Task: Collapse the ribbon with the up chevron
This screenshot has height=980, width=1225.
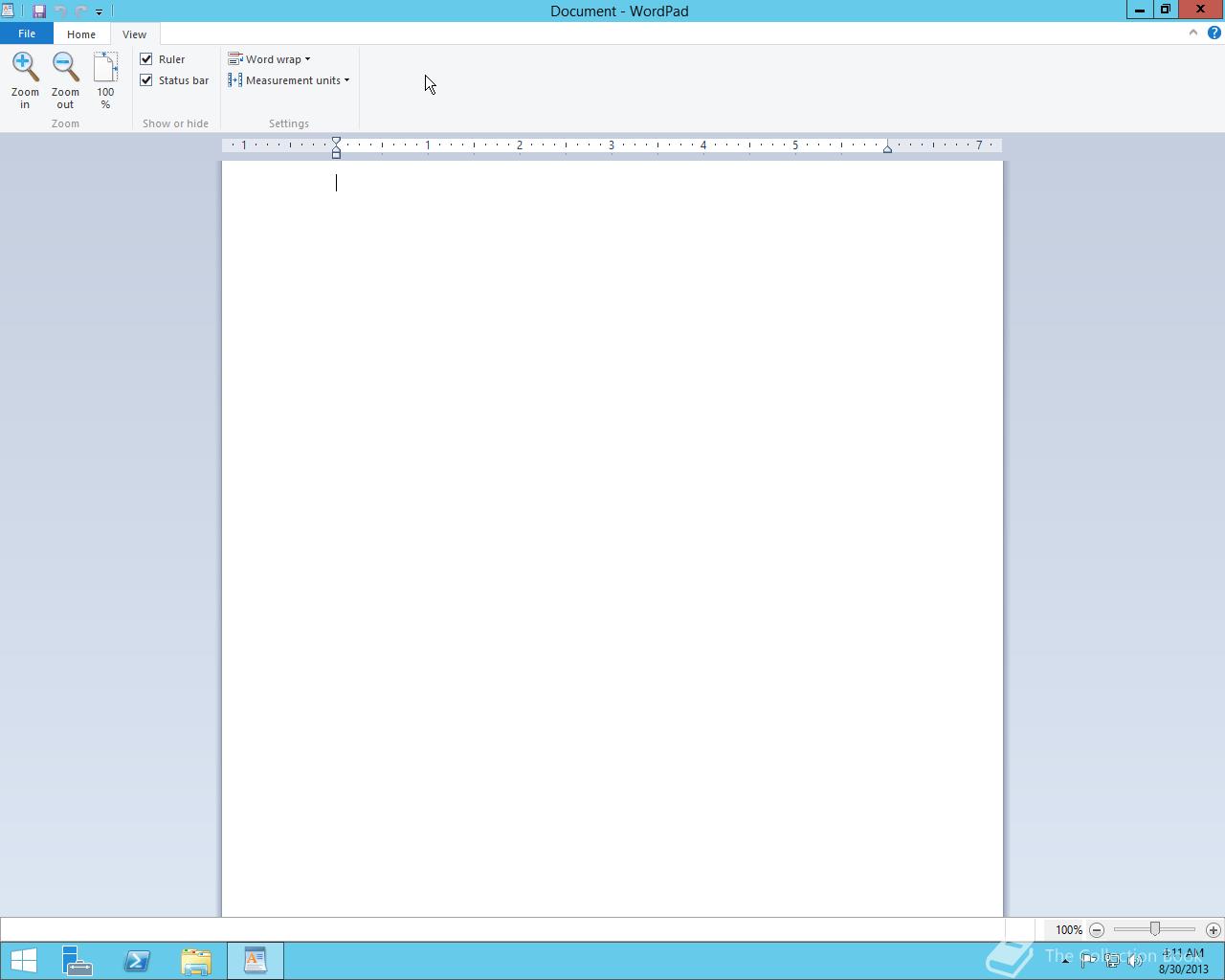Action: click(x=1192, y=33)
